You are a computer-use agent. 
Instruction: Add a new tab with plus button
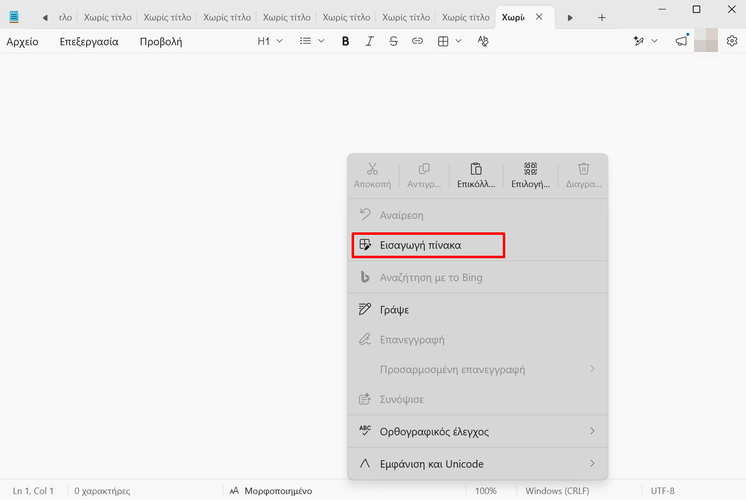pyautogui.click(x=601, y=18)
